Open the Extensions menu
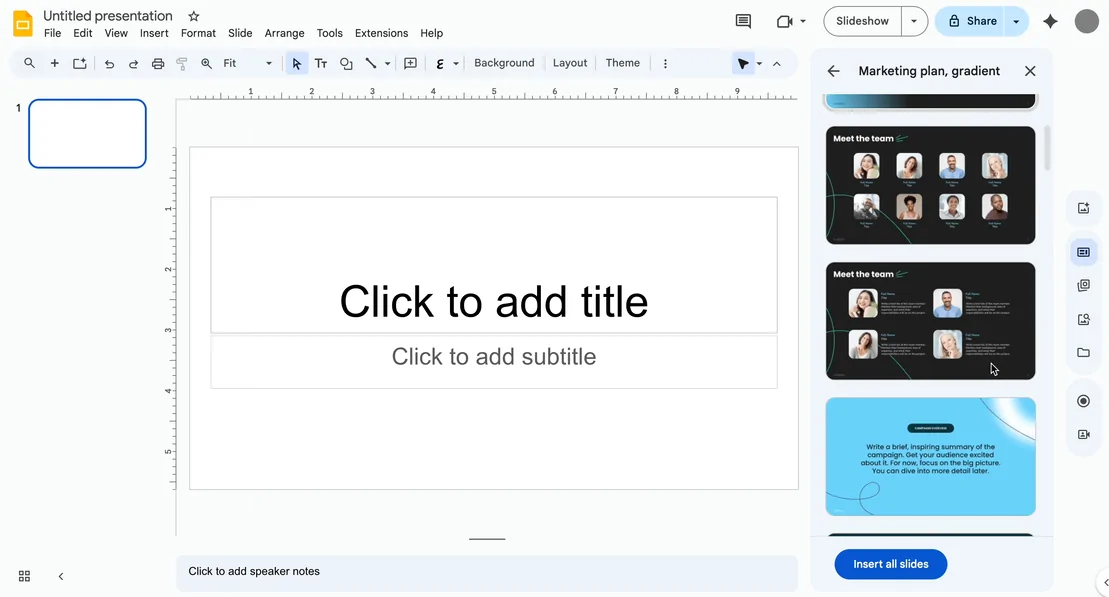Image resolution: width=1109 pixels, height=597 pixels. point(381,33)
